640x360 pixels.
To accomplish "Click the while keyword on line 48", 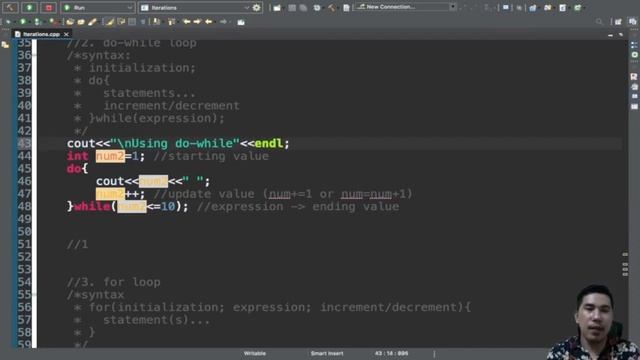I will tap(92, 207).
